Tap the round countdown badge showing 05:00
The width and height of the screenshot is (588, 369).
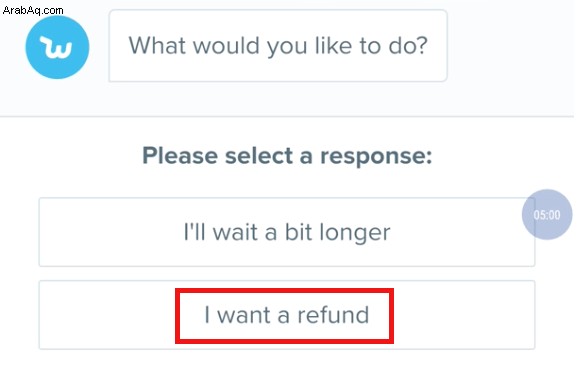pyautogui.click(x=547, y=214)
